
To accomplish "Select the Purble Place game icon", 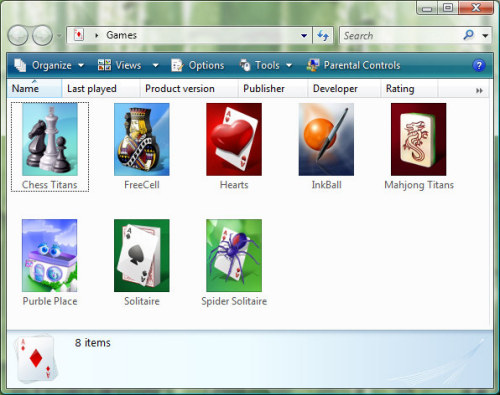I will pyautogui.click(x=50, y=255).
